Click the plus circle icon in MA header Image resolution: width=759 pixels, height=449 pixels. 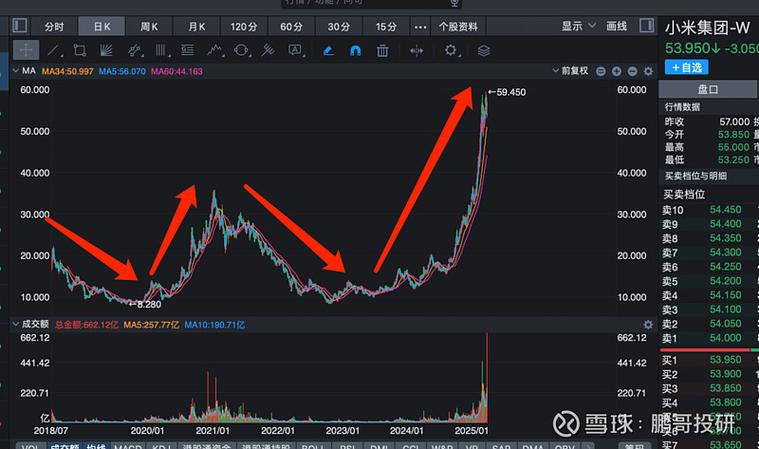[x=616, y=72]
